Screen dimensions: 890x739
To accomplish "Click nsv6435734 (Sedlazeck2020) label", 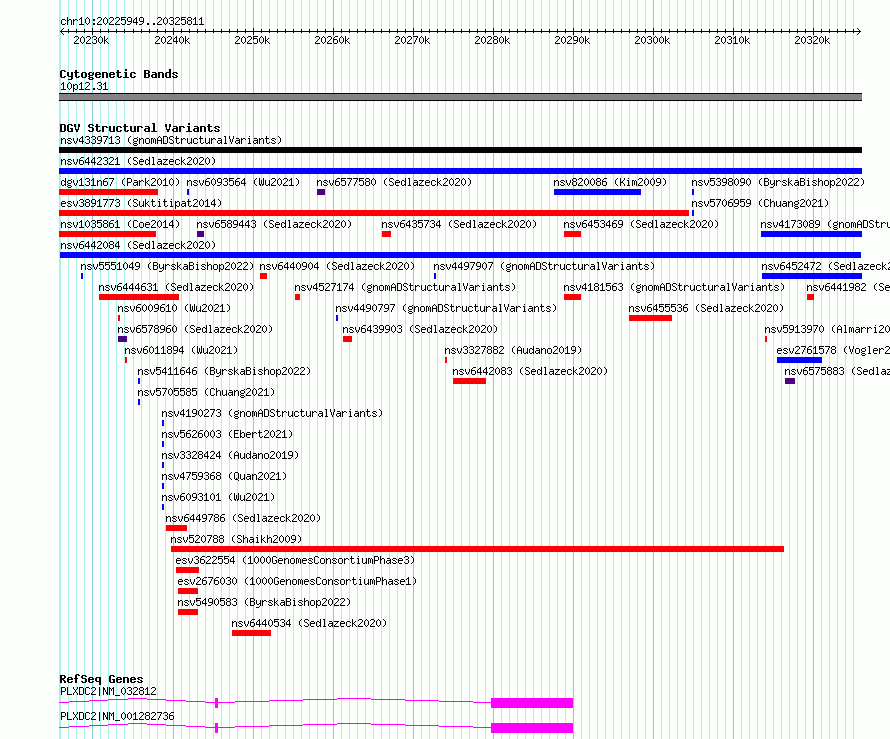I will point(459,224).
